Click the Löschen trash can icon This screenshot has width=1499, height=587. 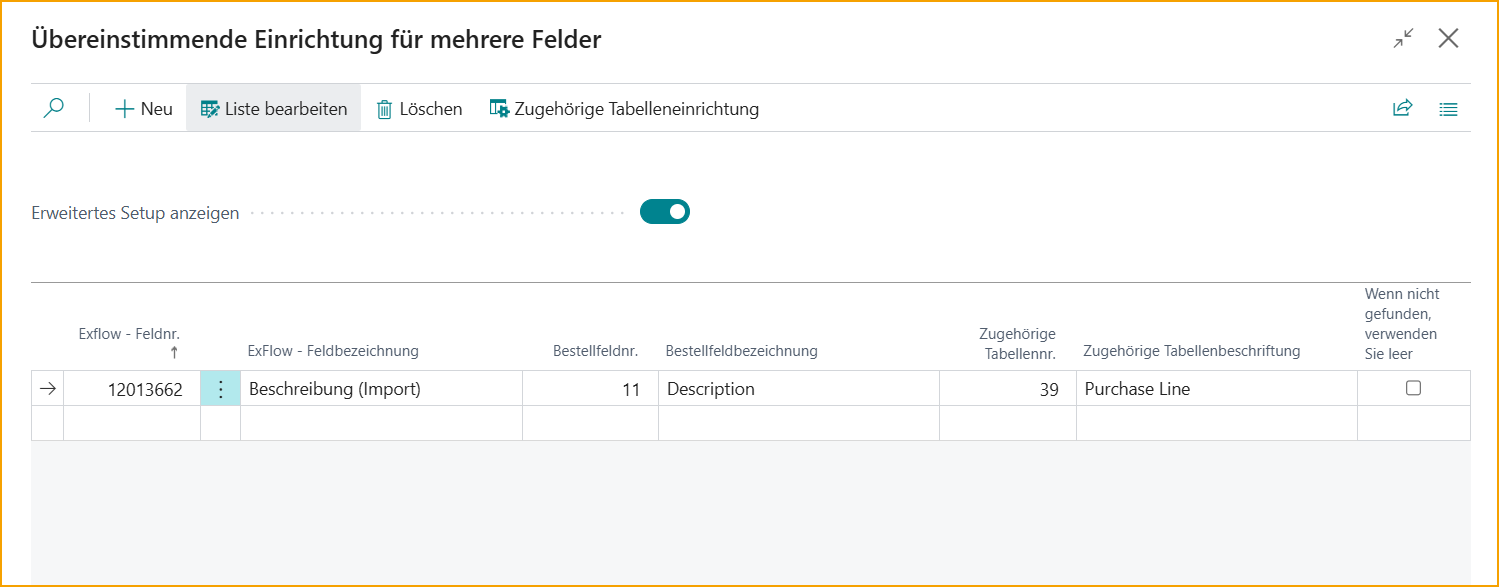click(x=384, y=109)
